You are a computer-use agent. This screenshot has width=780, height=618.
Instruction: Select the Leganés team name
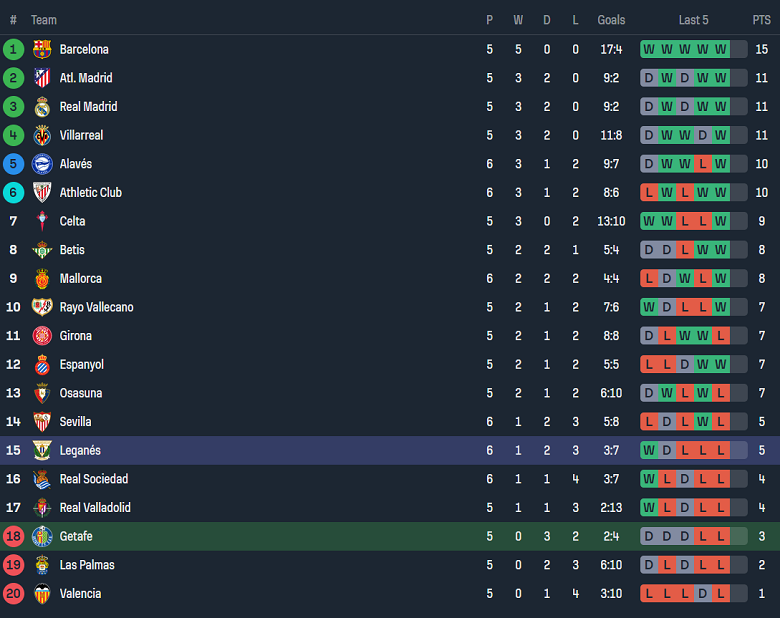click(x=80, y=450)
